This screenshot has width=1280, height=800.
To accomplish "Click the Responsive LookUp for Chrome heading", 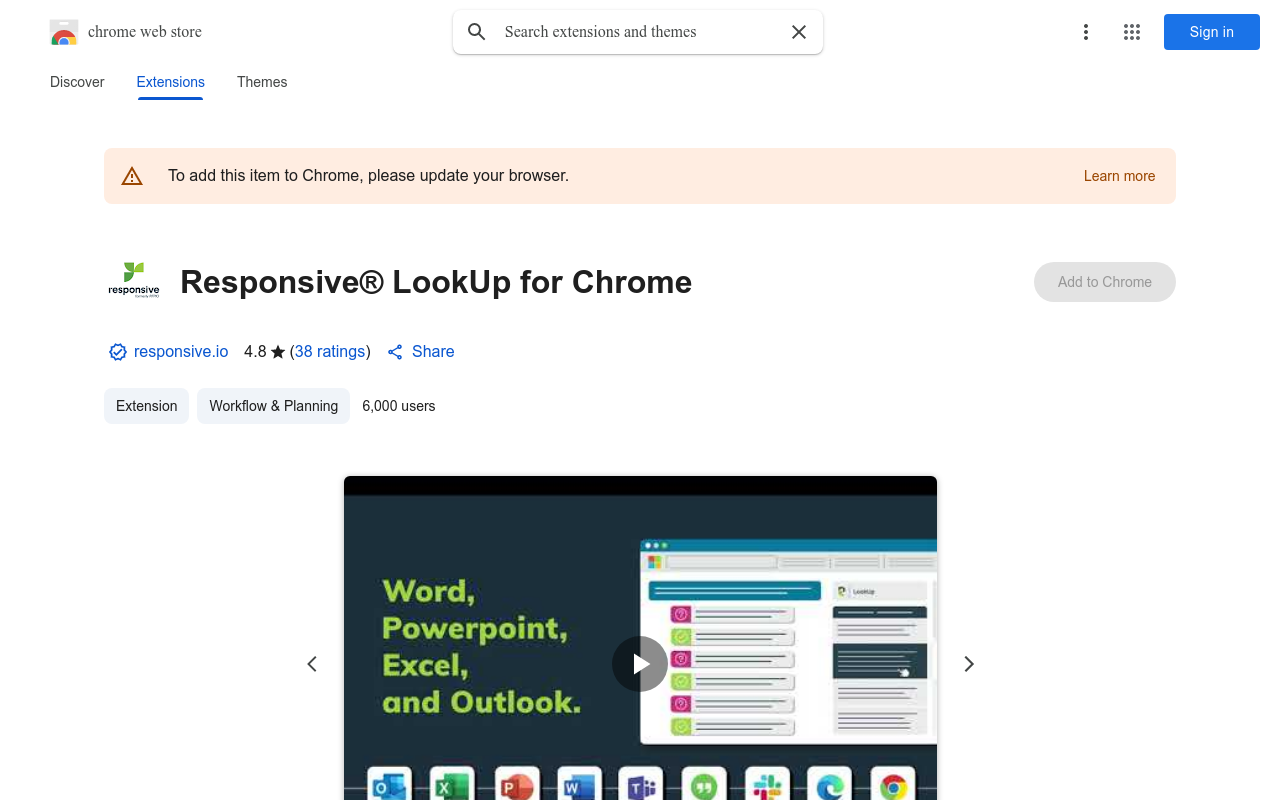I will pyautogui.click(x=436, y=282).
